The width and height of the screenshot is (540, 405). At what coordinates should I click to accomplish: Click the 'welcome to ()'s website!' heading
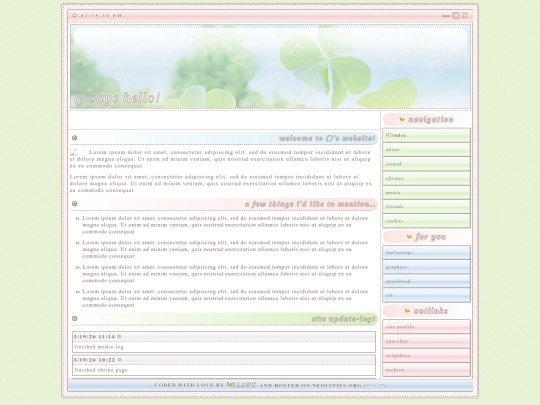click(326, 138)
